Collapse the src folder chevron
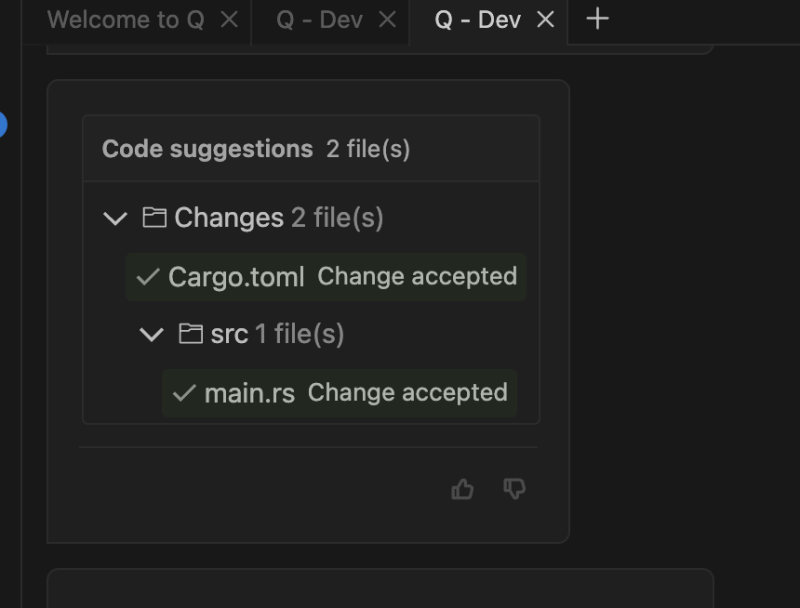The image size is (800, 608). click(151, 334)
